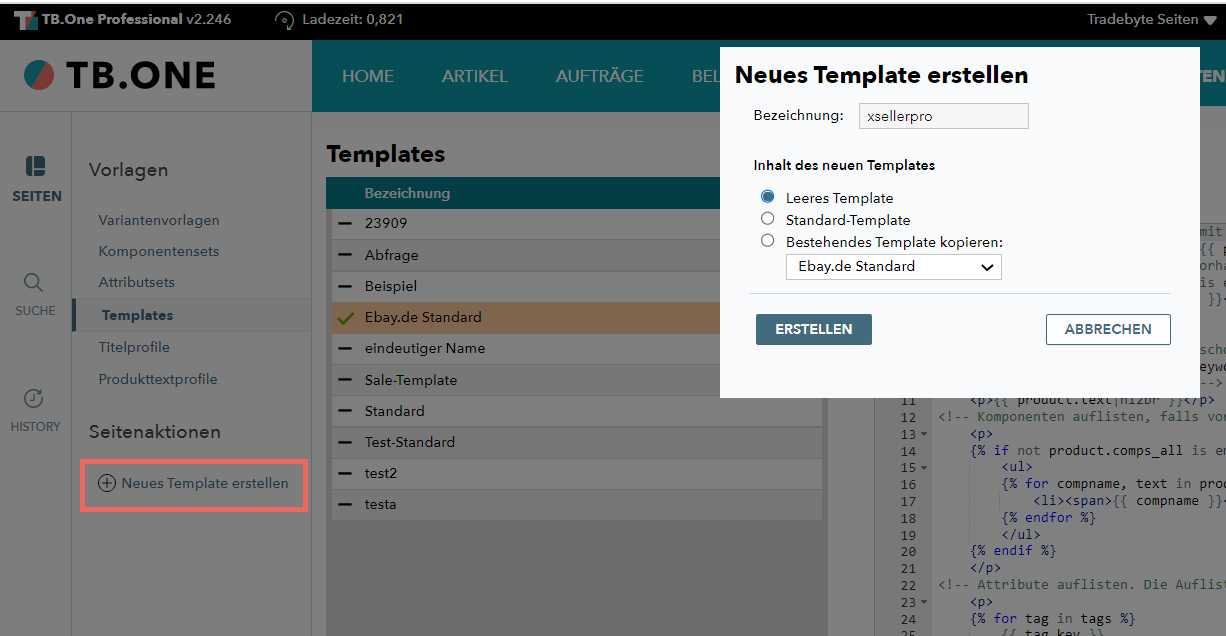Click the dash icon of row Abfrage
The height and width of the screenshot is (636, 1226).
[x=346, y=255]
